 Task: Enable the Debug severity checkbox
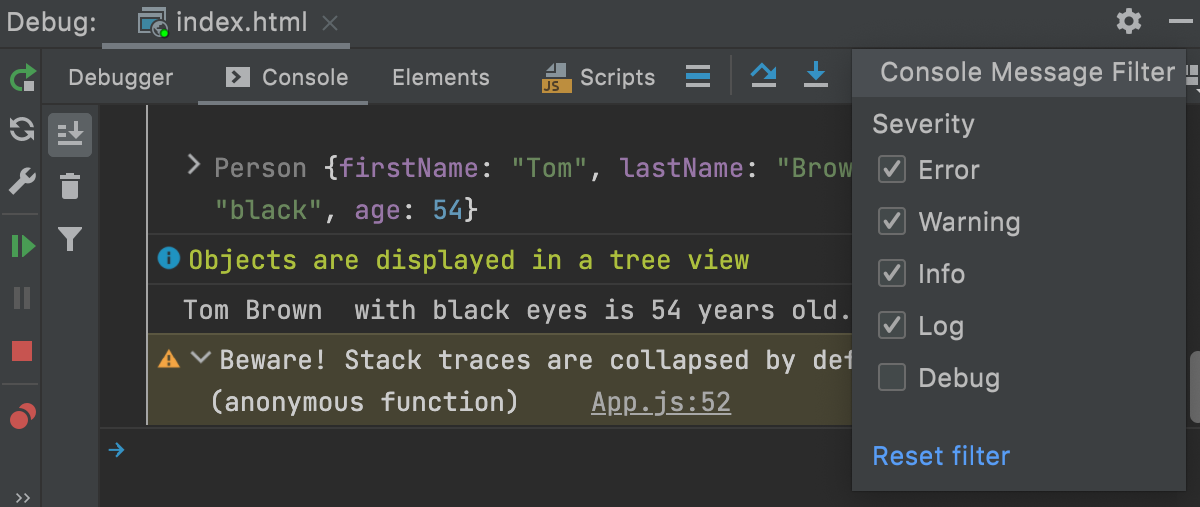891,378
